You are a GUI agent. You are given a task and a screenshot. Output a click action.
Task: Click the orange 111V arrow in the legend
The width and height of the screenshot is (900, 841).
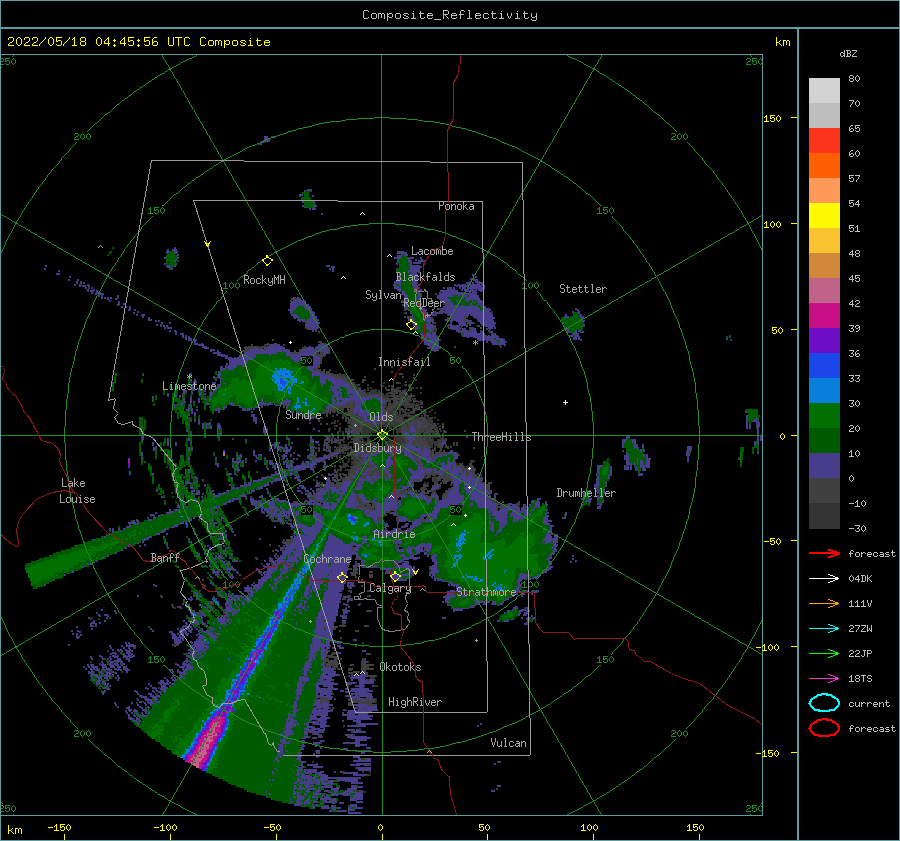(824, 603)
